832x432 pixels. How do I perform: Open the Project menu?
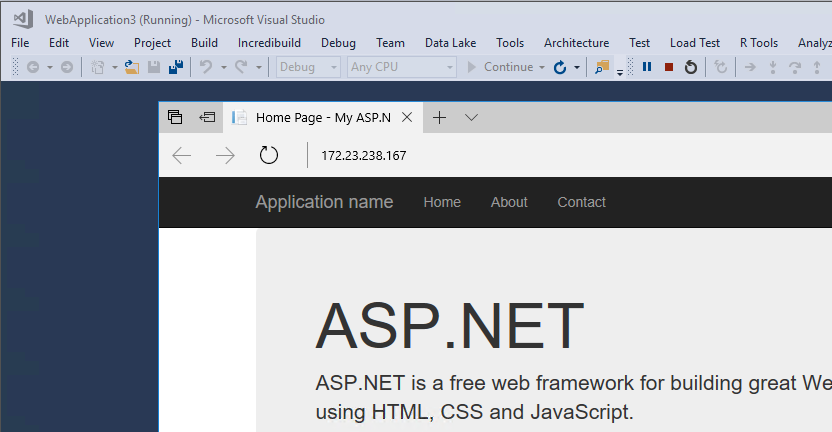(152, 43)
